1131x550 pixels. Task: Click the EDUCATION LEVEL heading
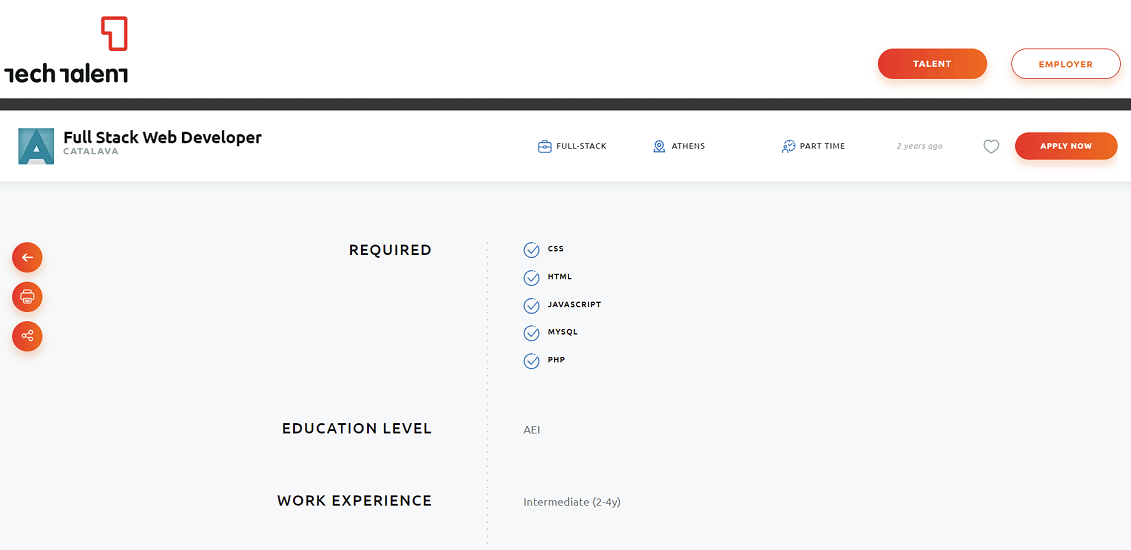point(357,428)
